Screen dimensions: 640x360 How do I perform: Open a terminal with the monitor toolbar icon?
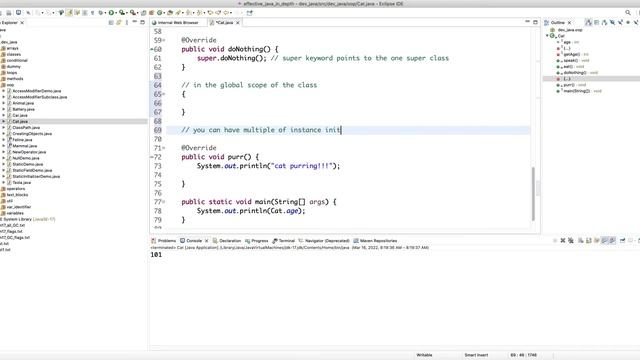click(x=18, y=13)
